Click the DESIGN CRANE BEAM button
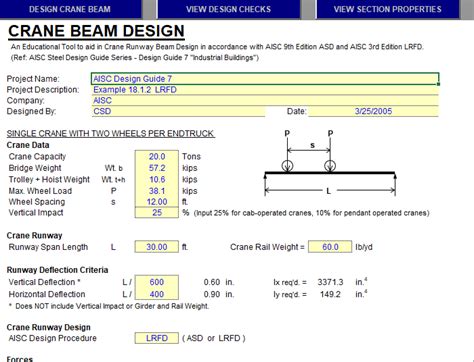Screen dimensions: 474x362 [71, 9]
